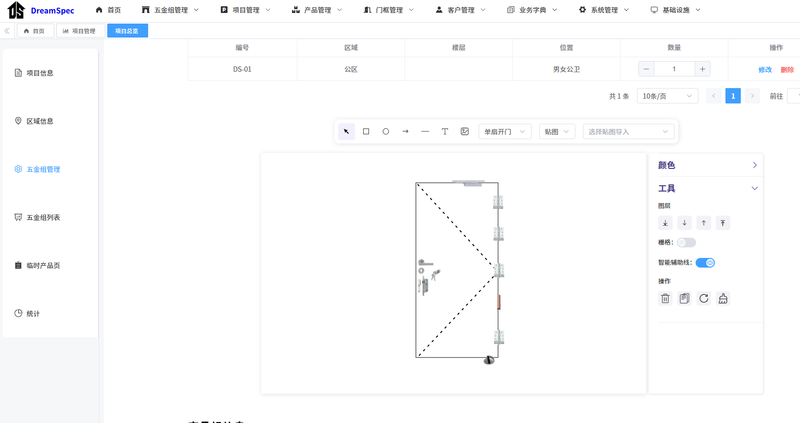Bring layer to top icon
The image size is (800, 423).
pyautogui.click(x=723, y=223)
